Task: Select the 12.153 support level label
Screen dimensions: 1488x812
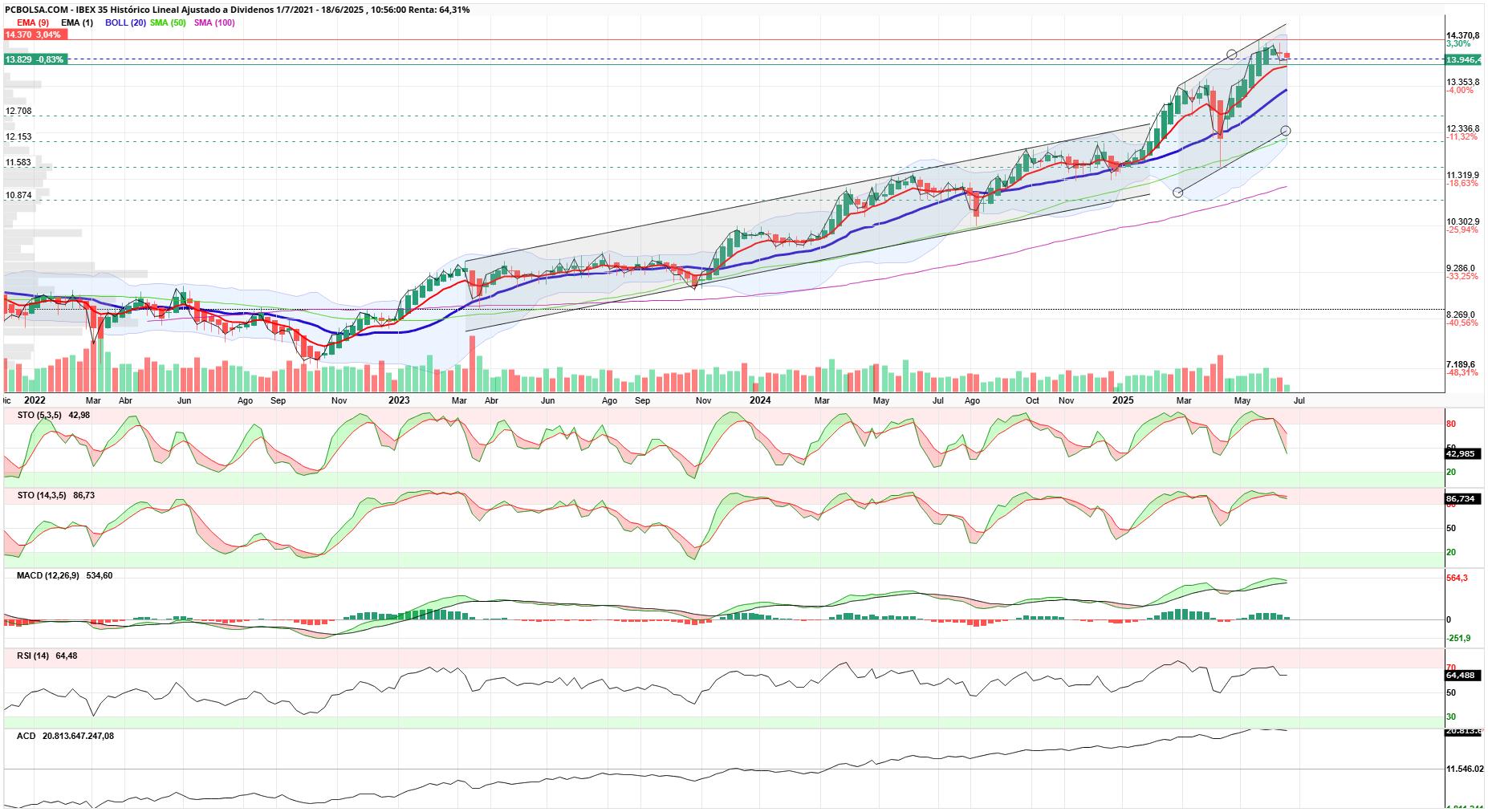Action: (x=18, y=137)
